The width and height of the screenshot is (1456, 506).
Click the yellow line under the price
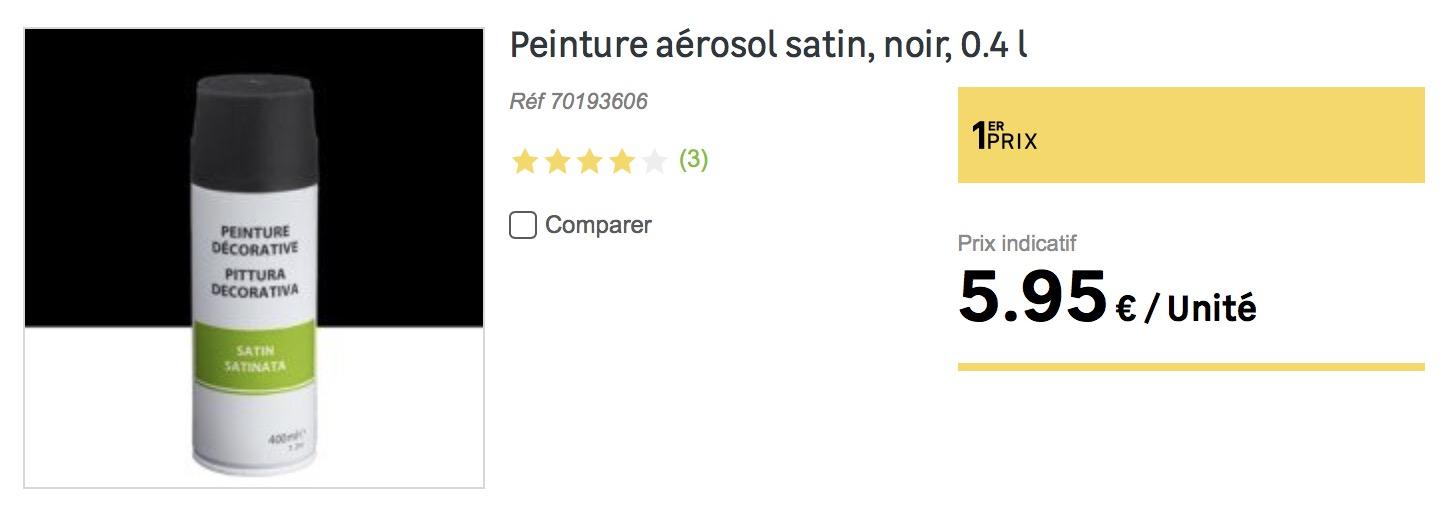(1191, 367)
